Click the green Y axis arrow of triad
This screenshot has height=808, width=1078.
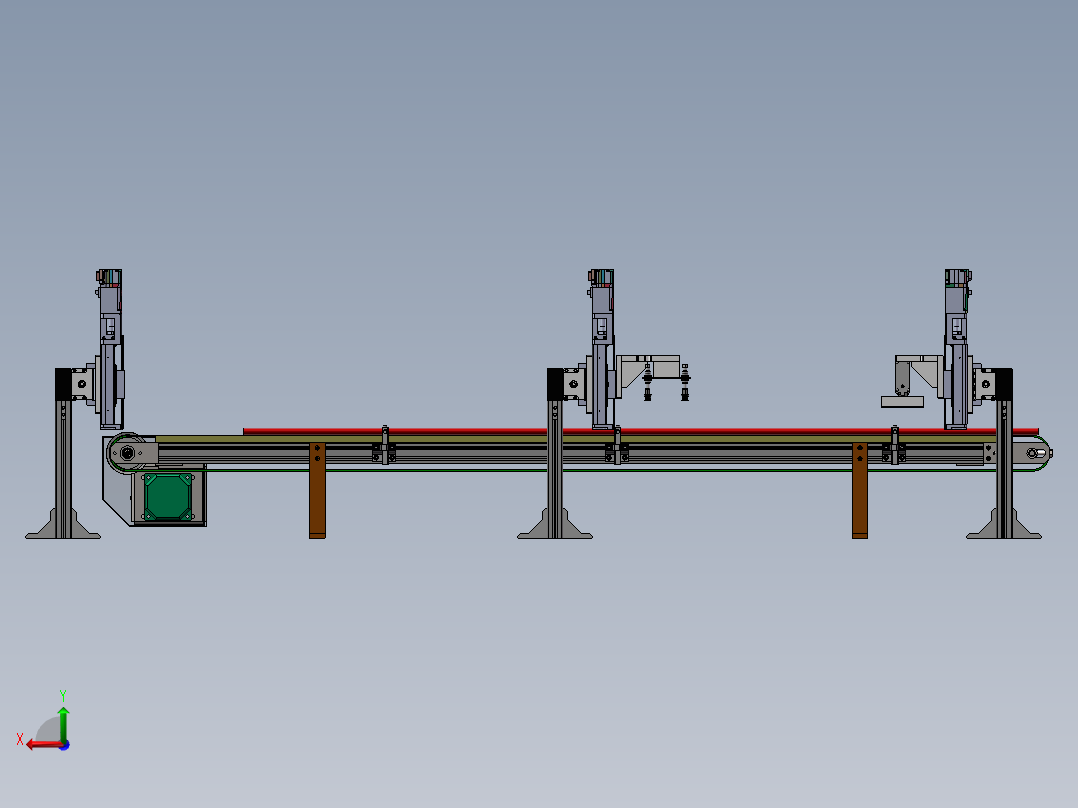click(x=63, y=723)
